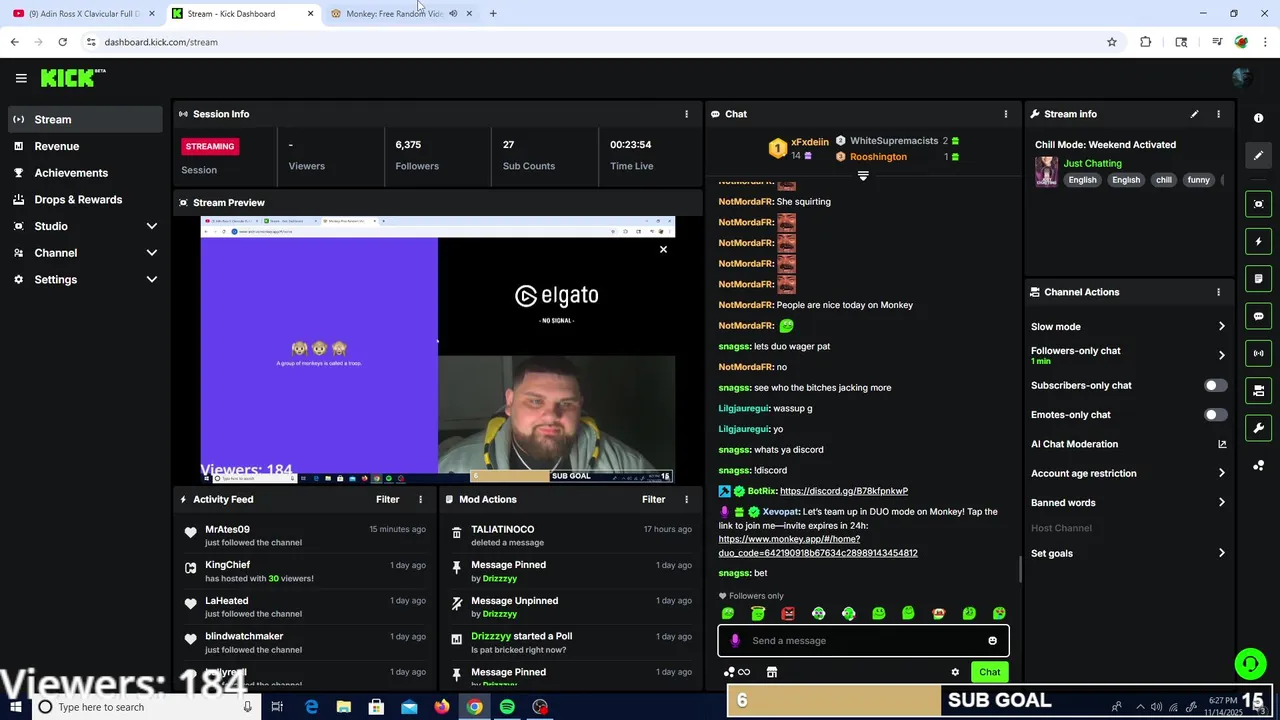Click the dots cluster icon in right rail
Viewport: 1280px width, 720px height.
[x=1259, y=465]
